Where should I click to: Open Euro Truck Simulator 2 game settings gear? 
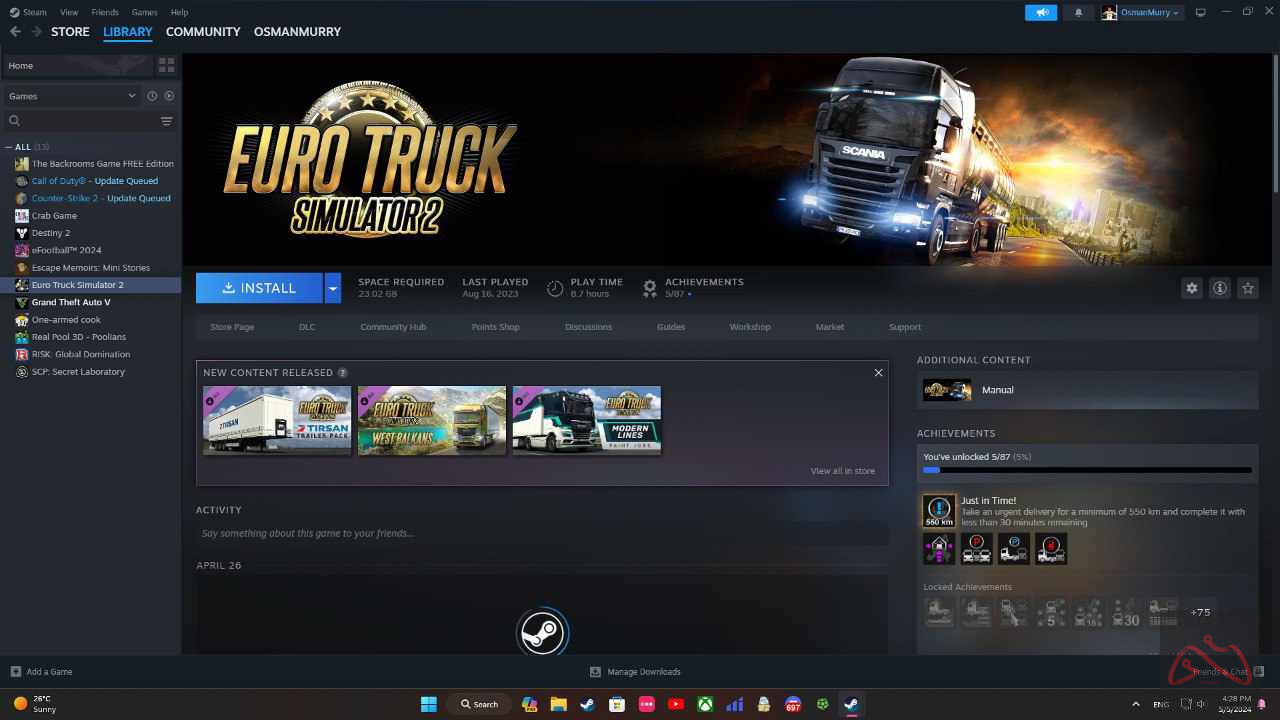[1191, 288]
